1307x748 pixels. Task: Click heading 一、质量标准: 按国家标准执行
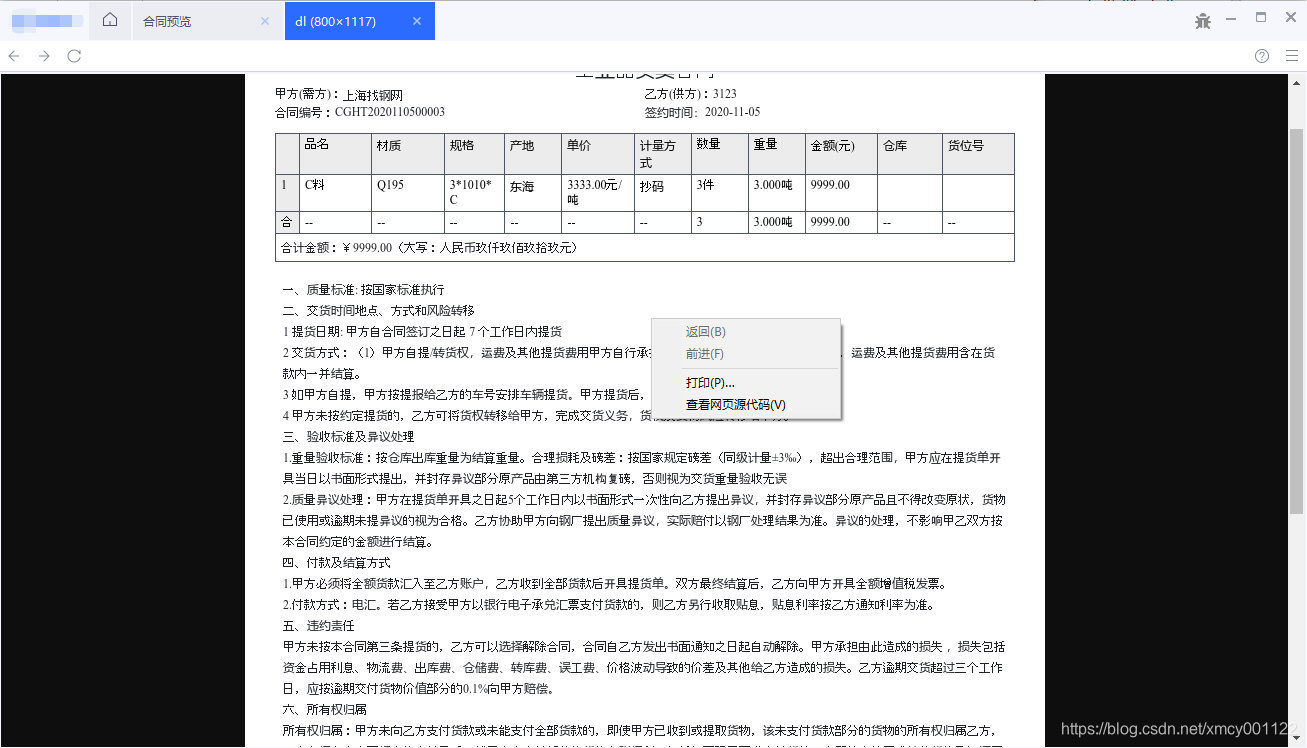click(x=363, y=290)
